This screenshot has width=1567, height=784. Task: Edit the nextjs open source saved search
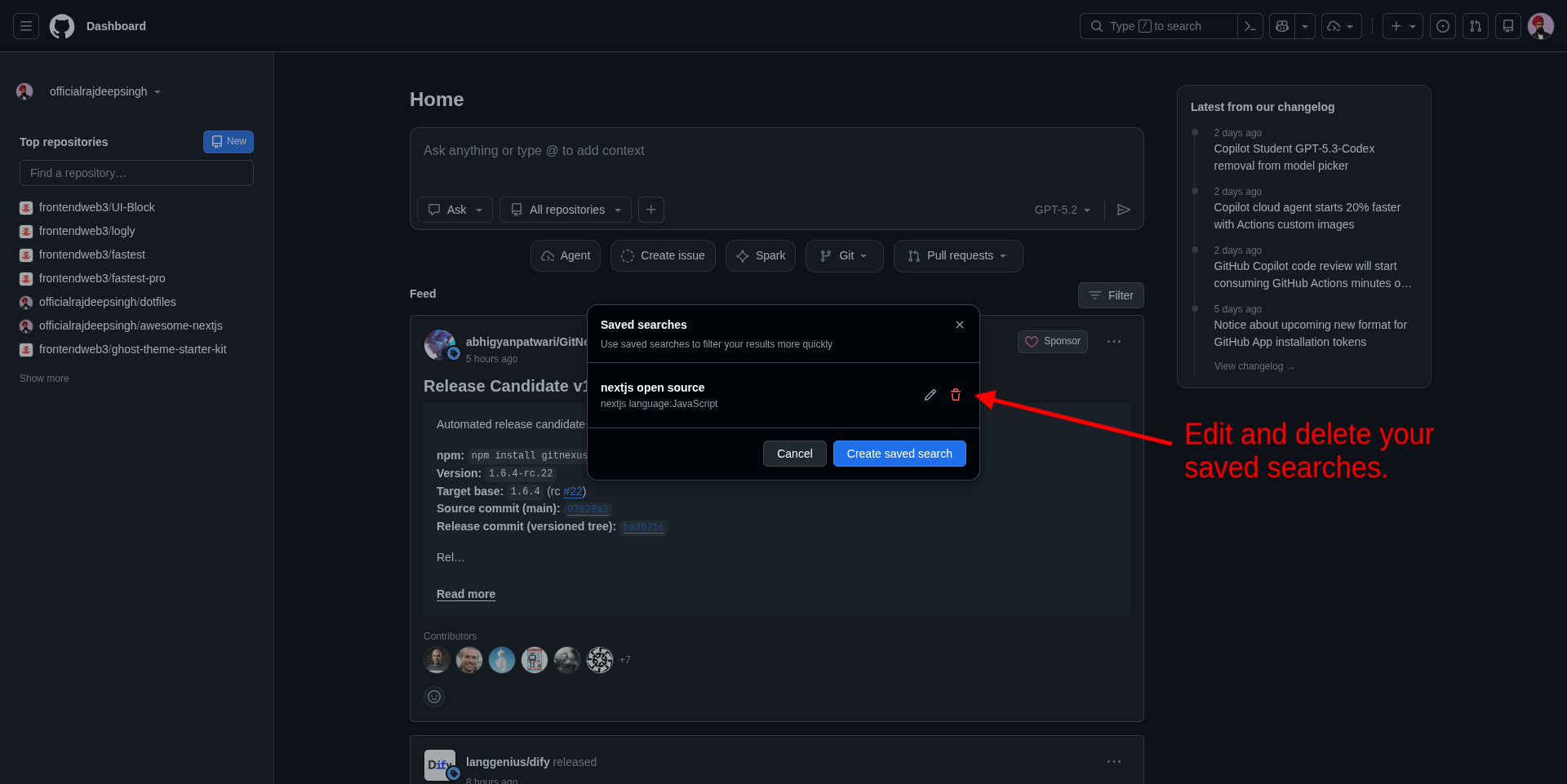click(x=930, y=395)
